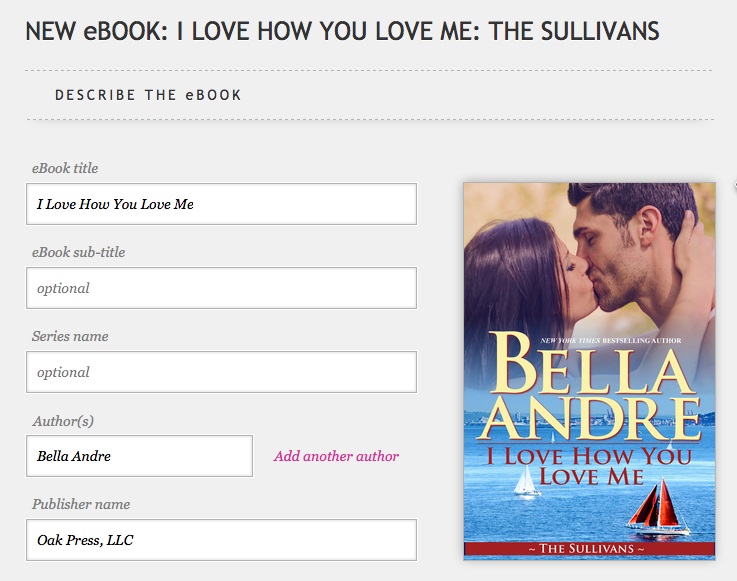
Task: Click the white sailboat on the cover
Action: coord(525,480)
